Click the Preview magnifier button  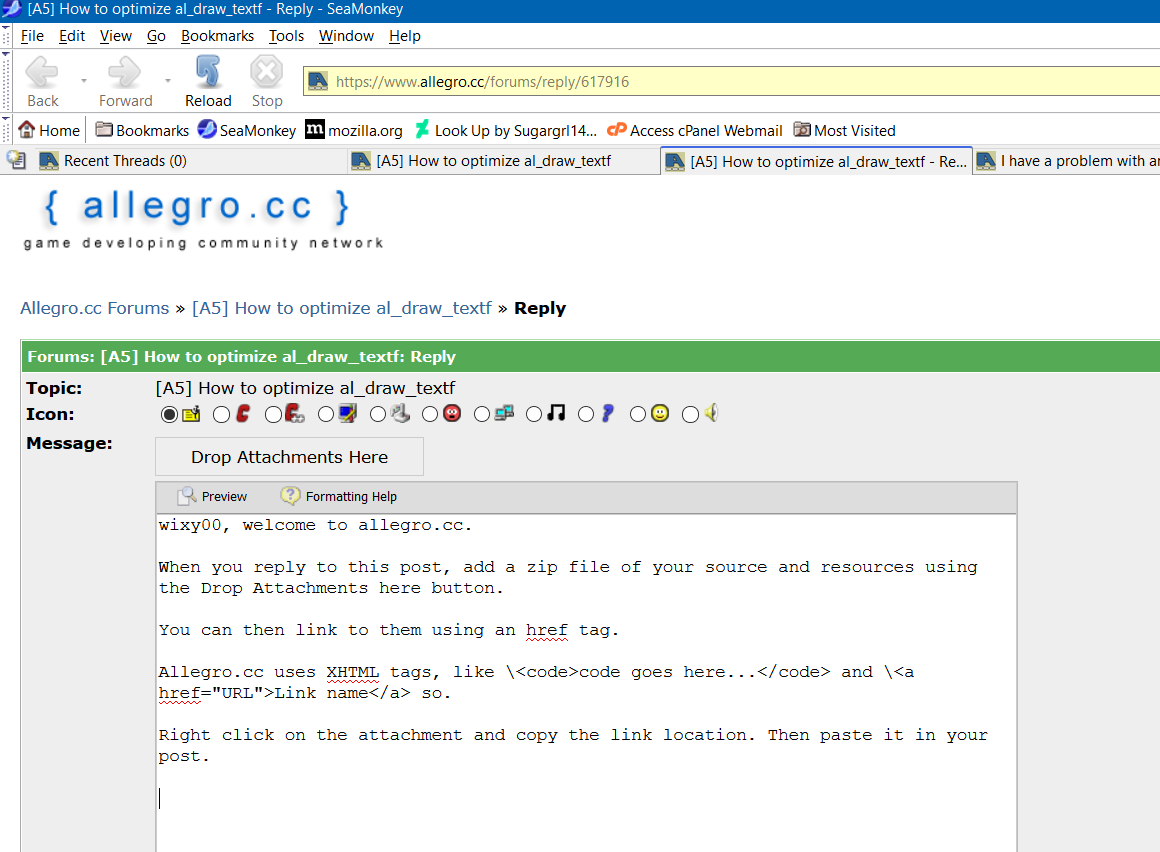click(x=212, y=496)
